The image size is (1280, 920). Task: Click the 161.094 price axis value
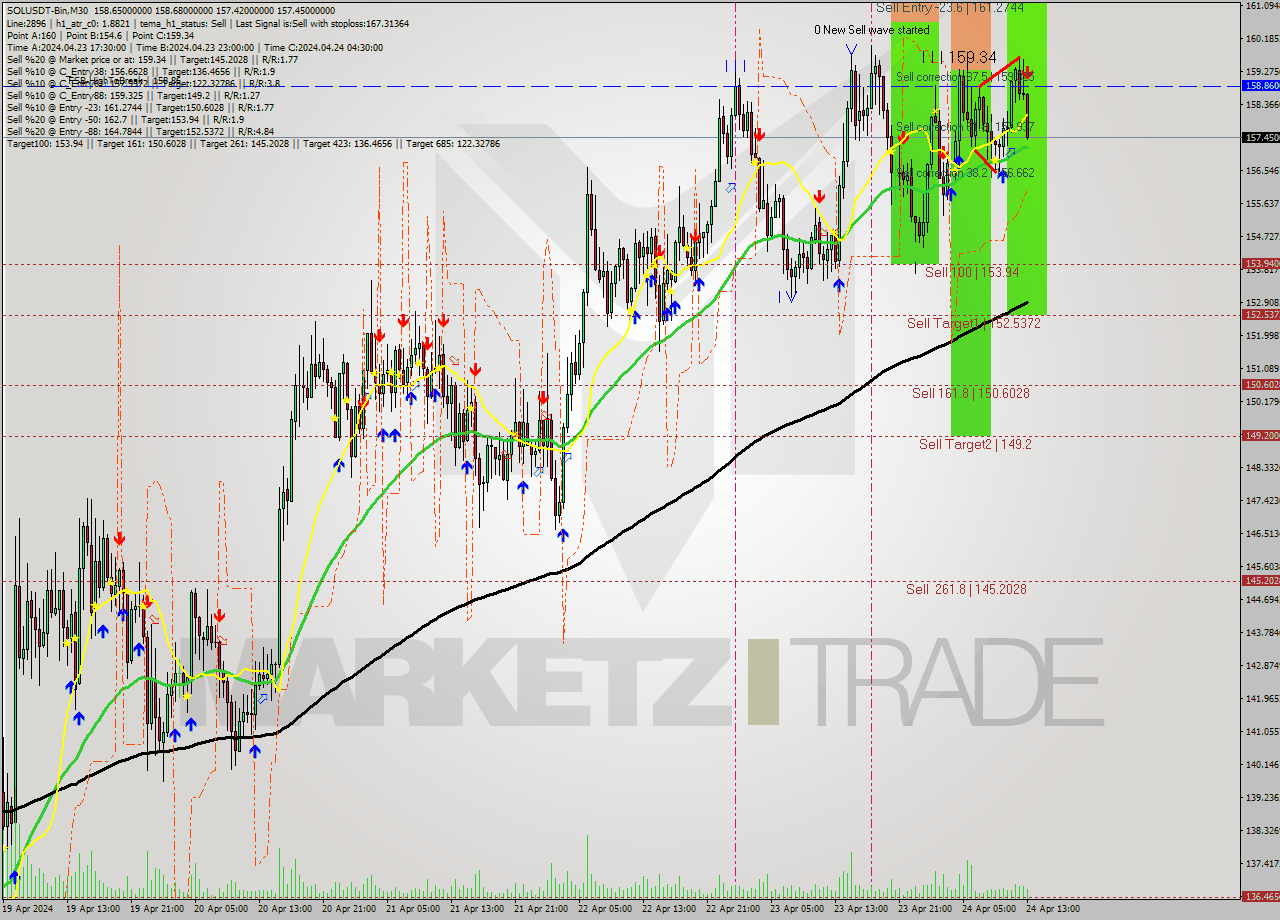tap(1263, 6)
